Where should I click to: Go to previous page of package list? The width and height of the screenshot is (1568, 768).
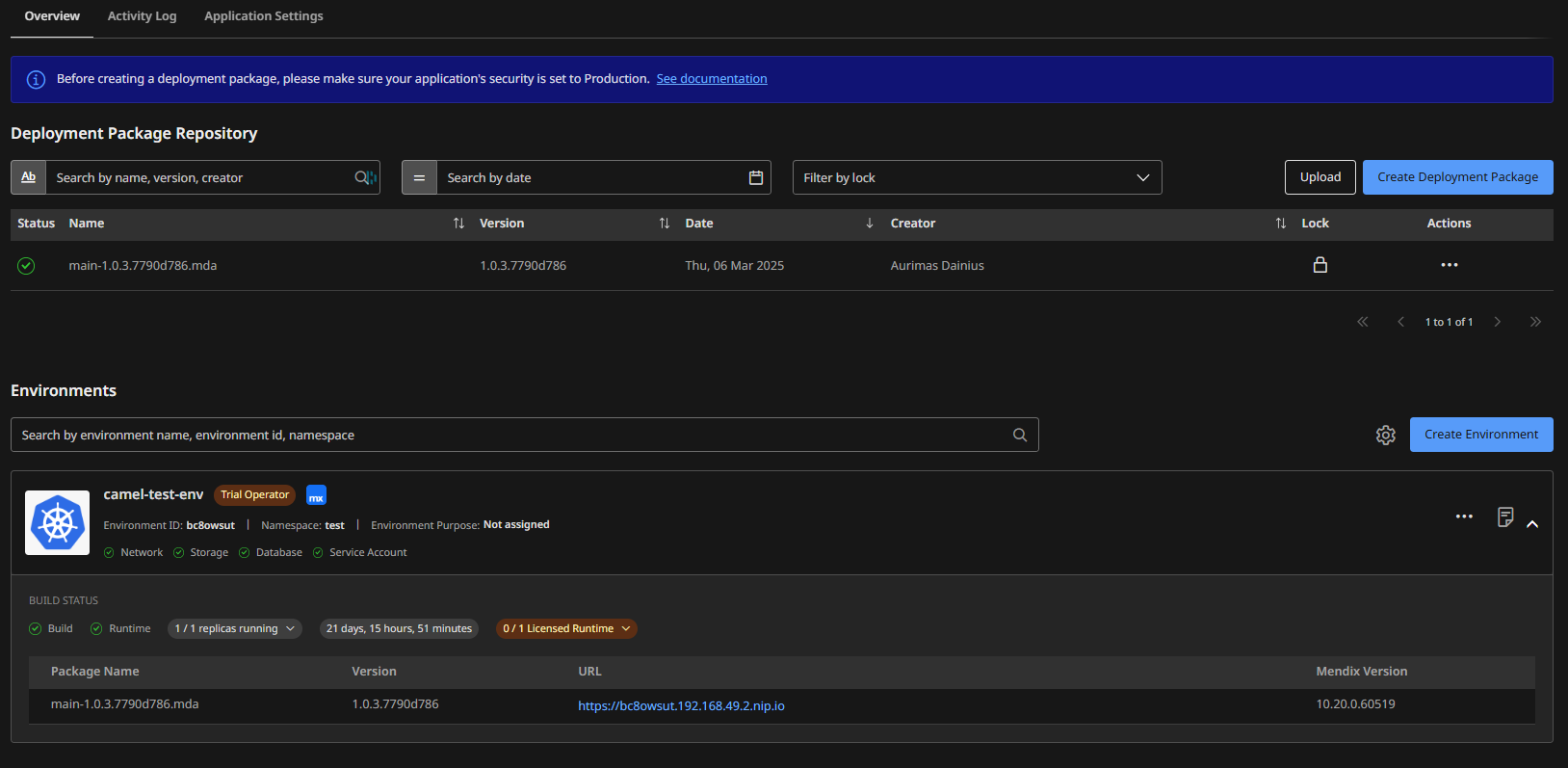click(1400, 322)
